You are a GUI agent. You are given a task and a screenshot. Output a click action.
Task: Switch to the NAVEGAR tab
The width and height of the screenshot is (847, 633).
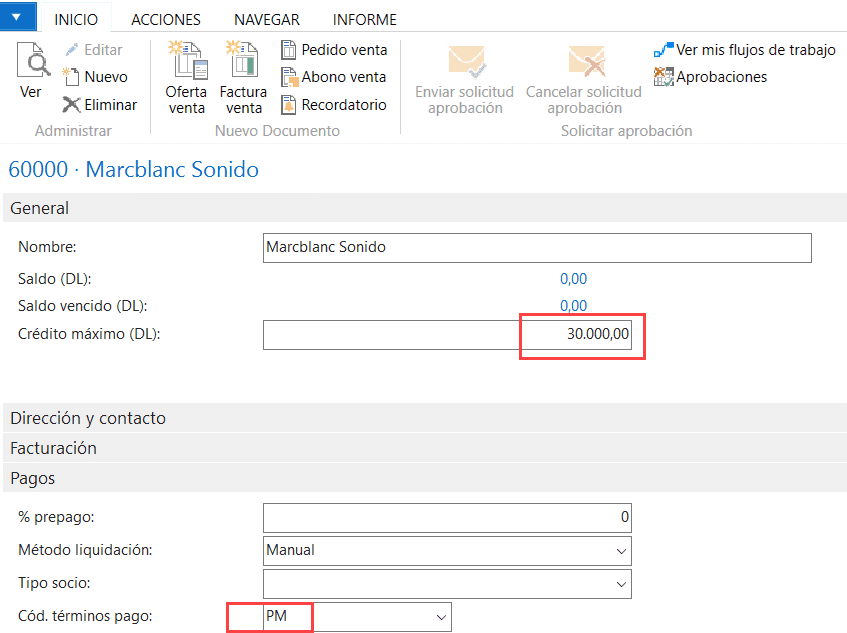click(267, 19)
